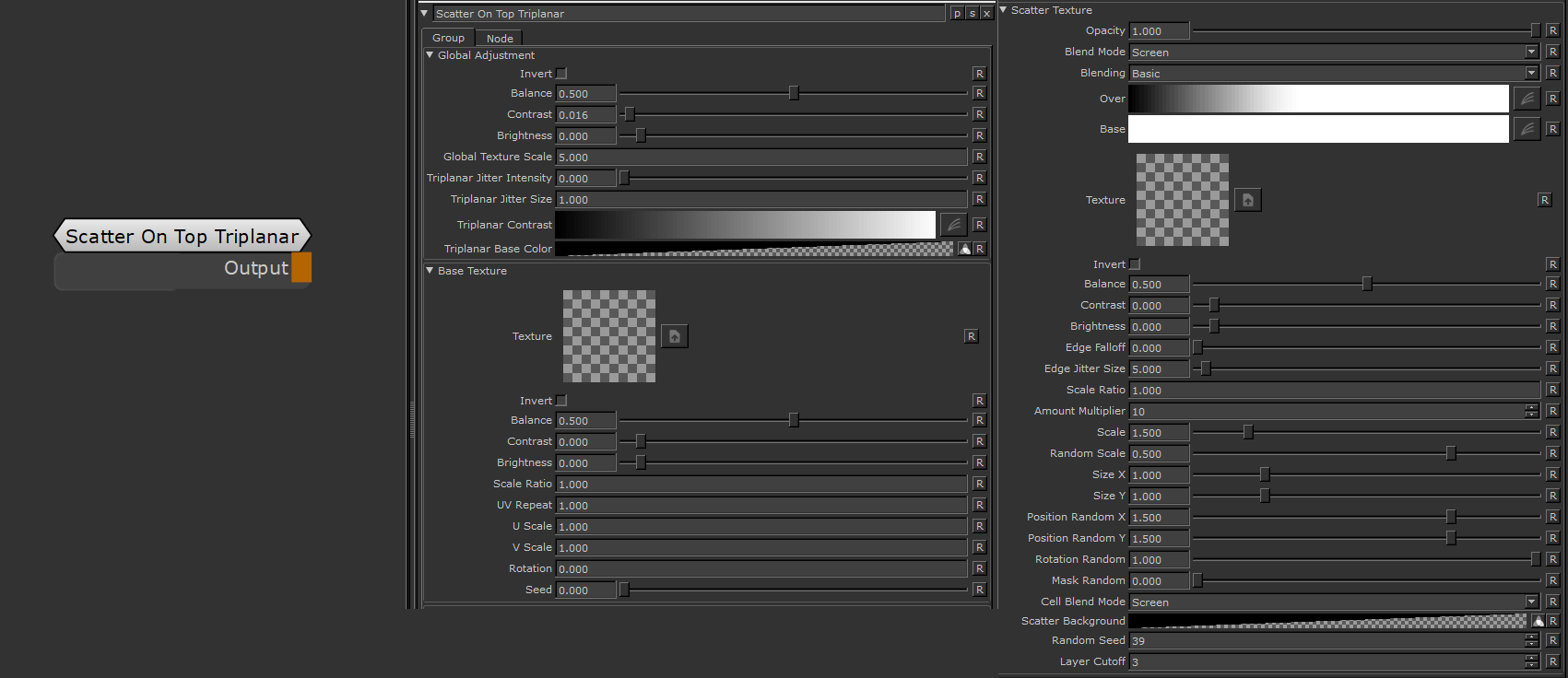Screen dimensions: 1568x678
Task: Open the curve editor icon for Over ramp
Action: [x=1527, y=99]
